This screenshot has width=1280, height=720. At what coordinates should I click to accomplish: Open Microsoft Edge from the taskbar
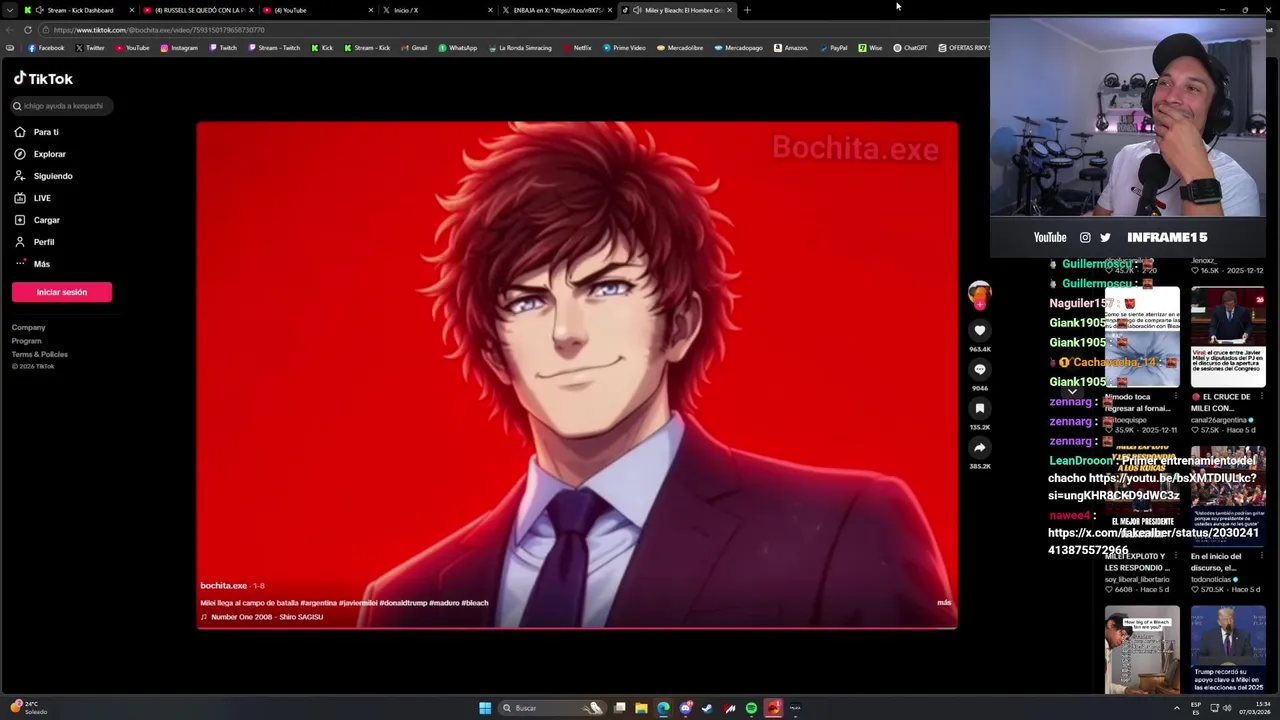(663, 708)
